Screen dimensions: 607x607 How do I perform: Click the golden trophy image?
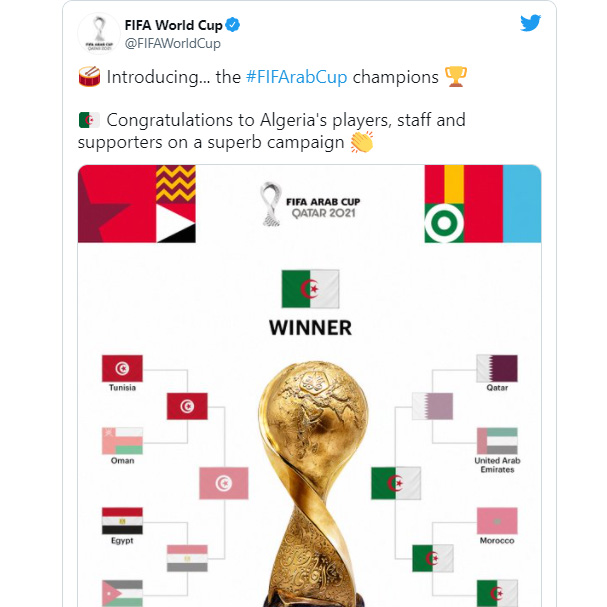(309, 480)
